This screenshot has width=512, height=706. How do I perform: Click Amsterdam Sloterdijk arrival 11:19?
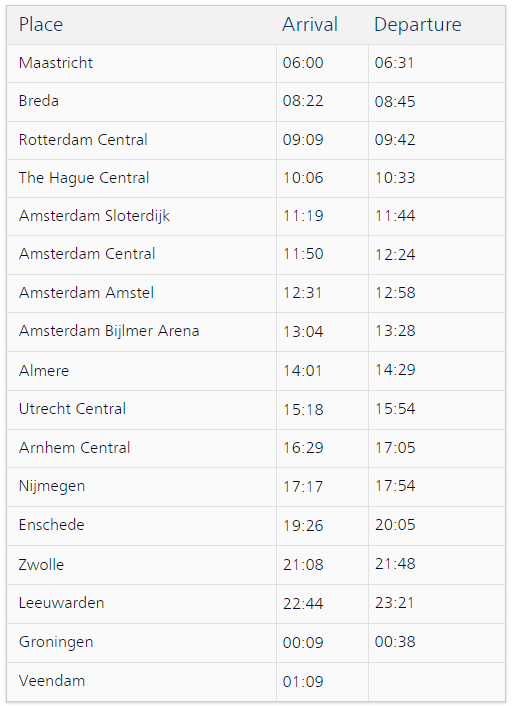303,216
